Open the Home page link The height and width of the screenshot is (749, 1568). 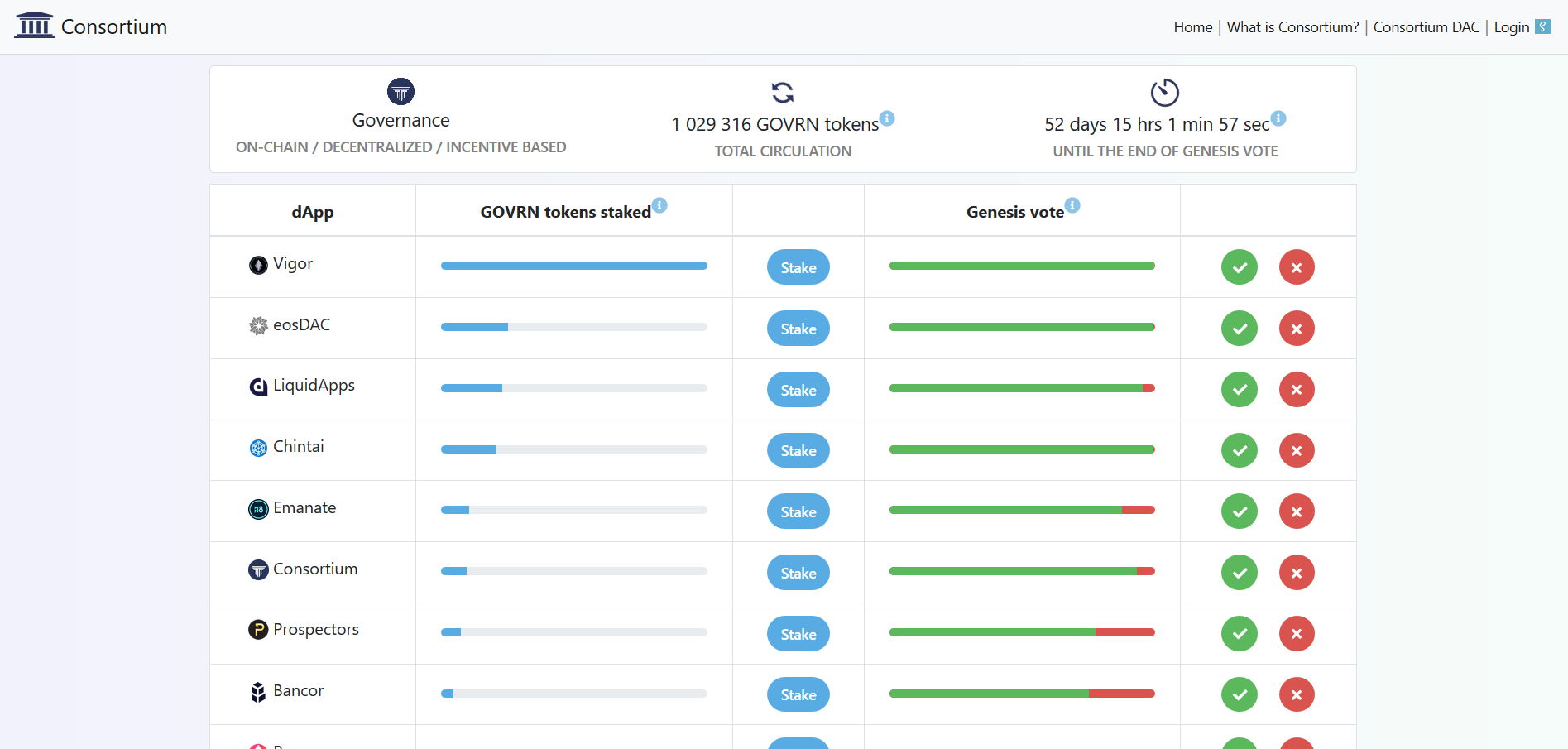[x=1192, y=27]
